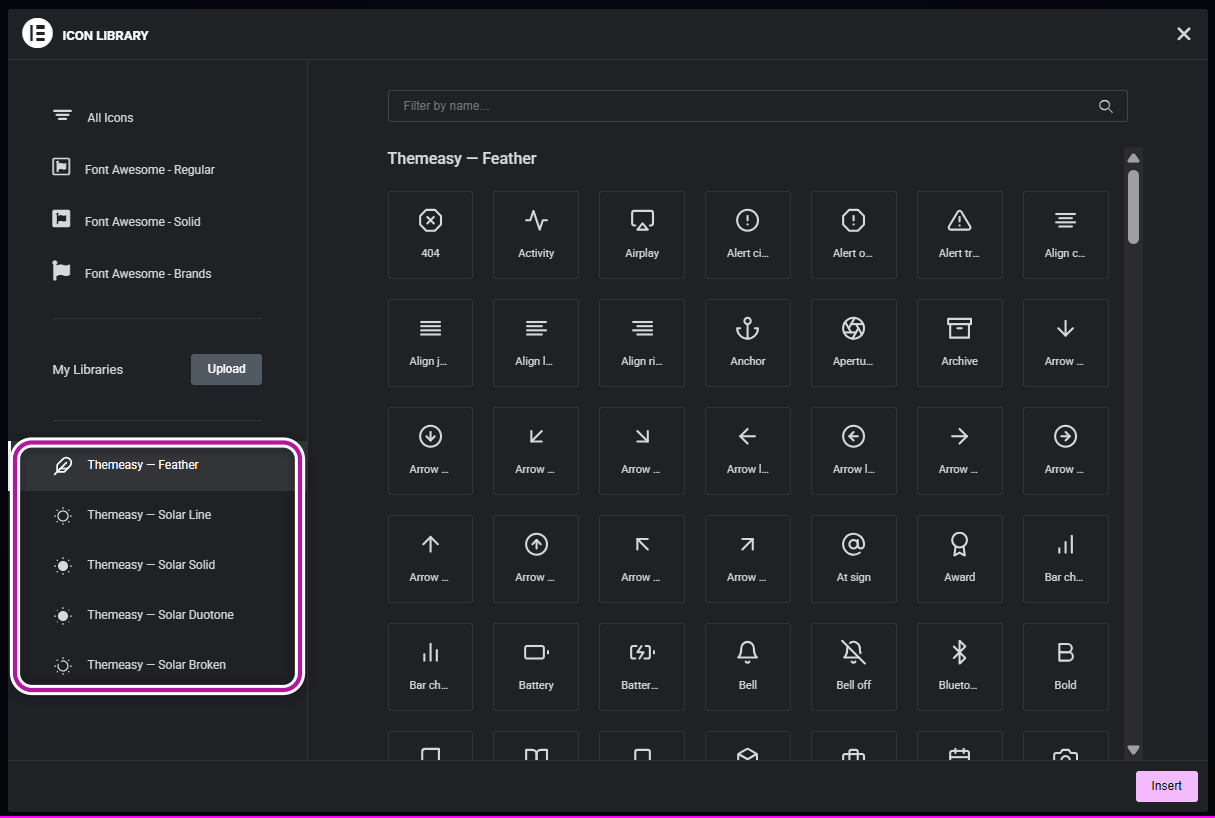Switch to Themeasy — Feather library
The height and width of the screenshot is (818, 1215).
pos(157,465)
